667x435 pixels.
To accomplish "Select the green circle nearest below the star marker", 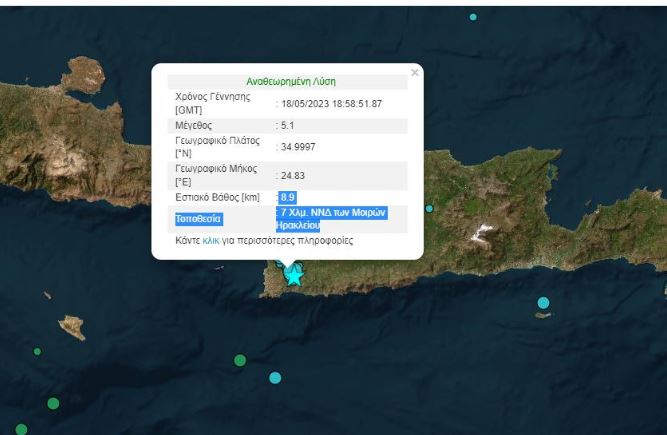I will (x=240, y=360).
